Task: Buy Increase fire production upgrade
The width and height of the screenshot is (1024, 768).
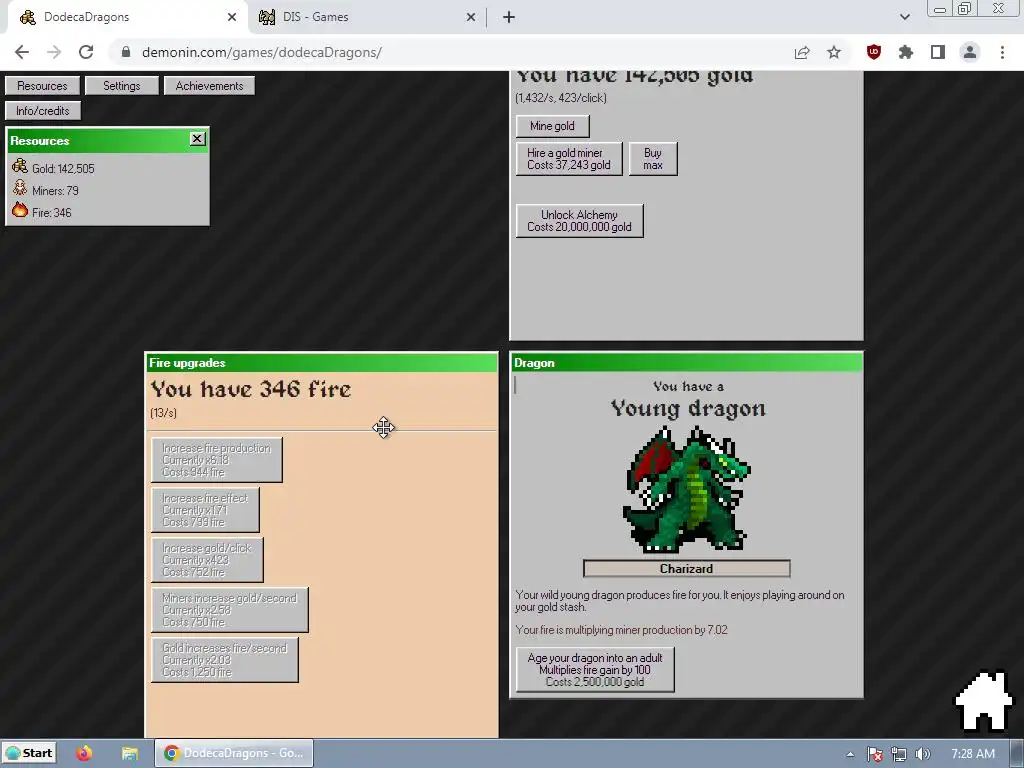Action: [217, 460]
